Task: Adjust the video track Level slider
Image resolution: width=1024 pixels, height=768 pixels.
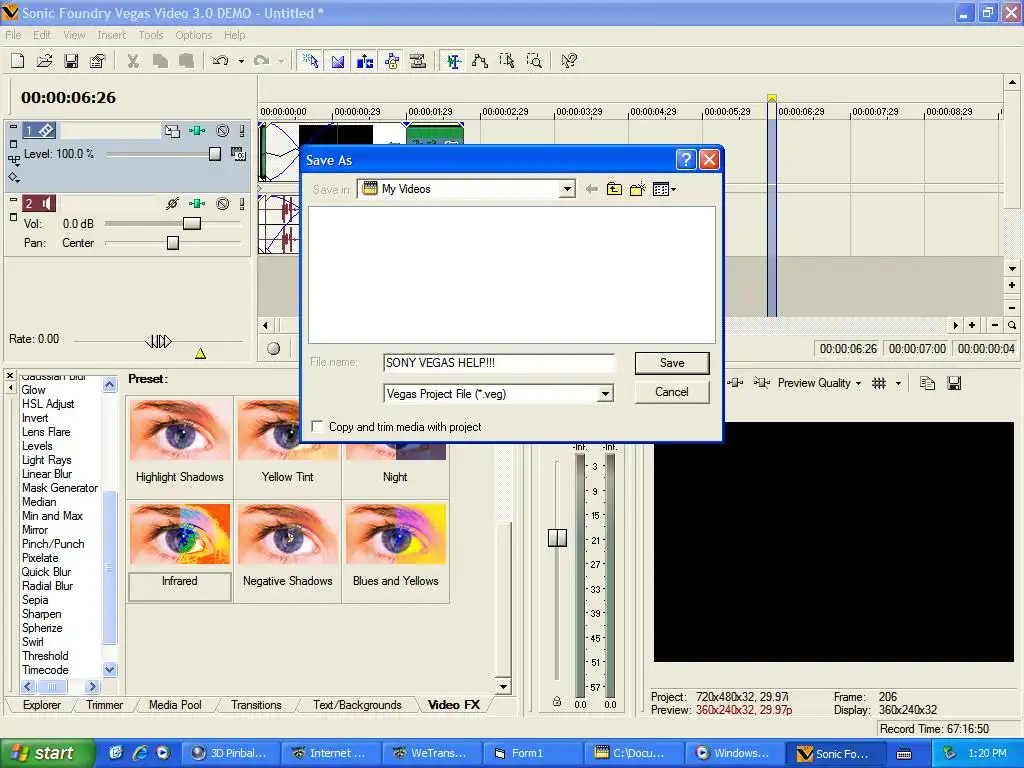Action: [215, 154]
